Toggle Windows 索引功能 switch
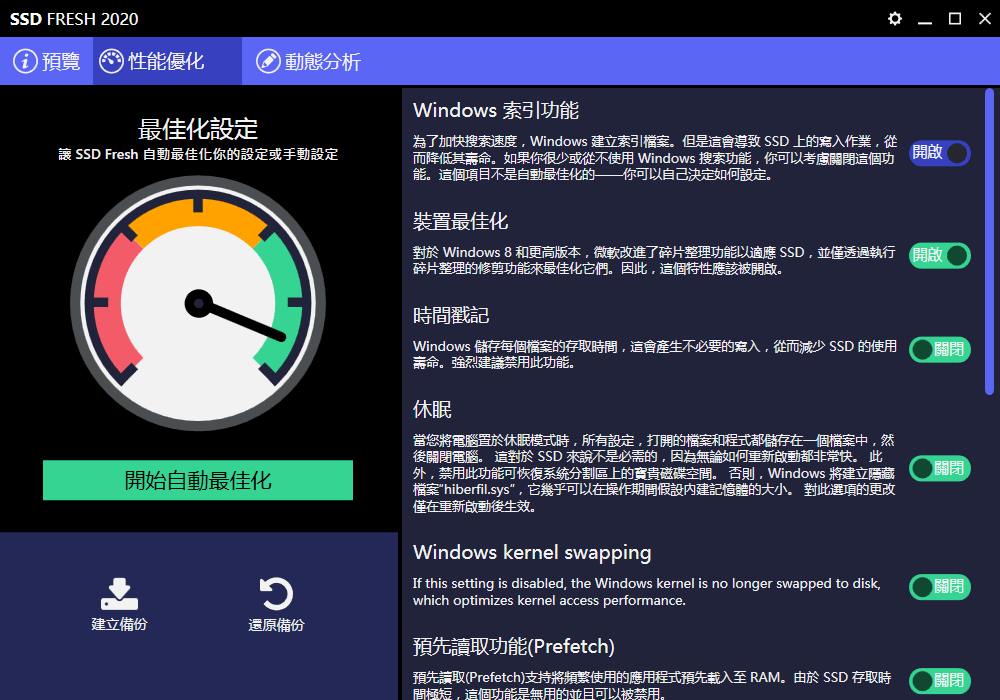1000x700 pixels. pos(939,153)
